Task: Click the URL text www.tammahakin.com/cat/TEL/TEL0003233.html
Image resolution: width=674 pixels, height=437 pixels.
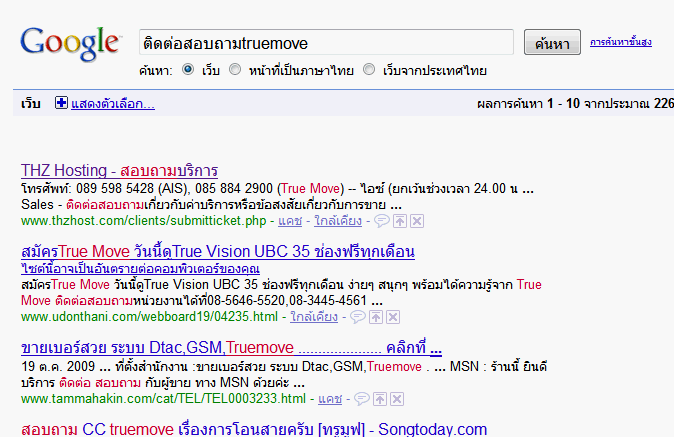Action: [x=163, y=399]
